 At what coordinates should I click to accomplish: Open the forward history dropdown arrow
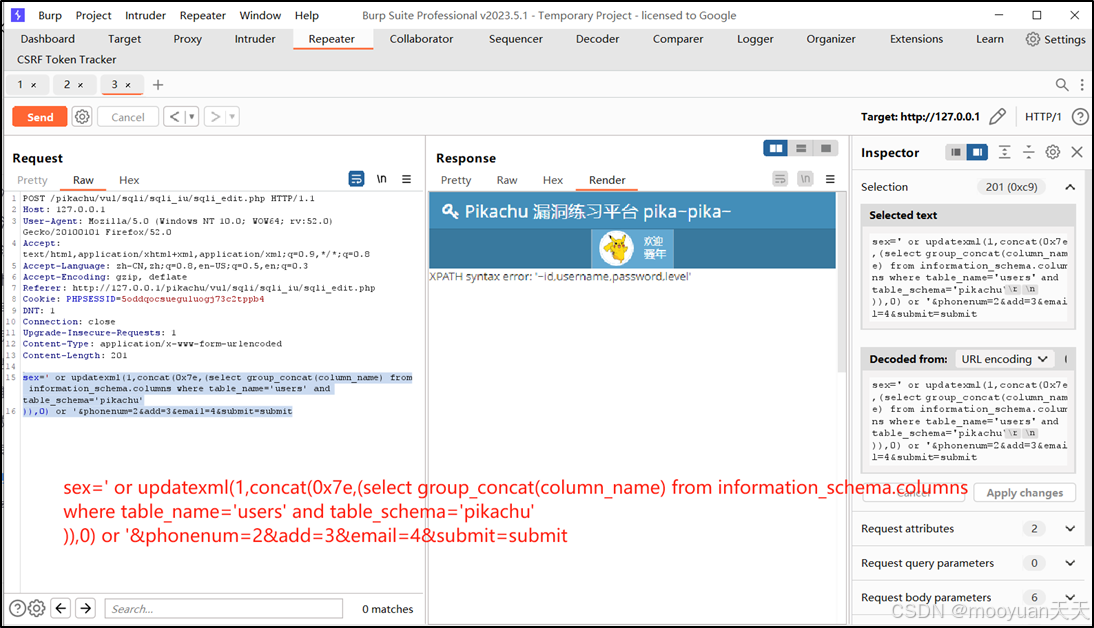tap(232, 117)
